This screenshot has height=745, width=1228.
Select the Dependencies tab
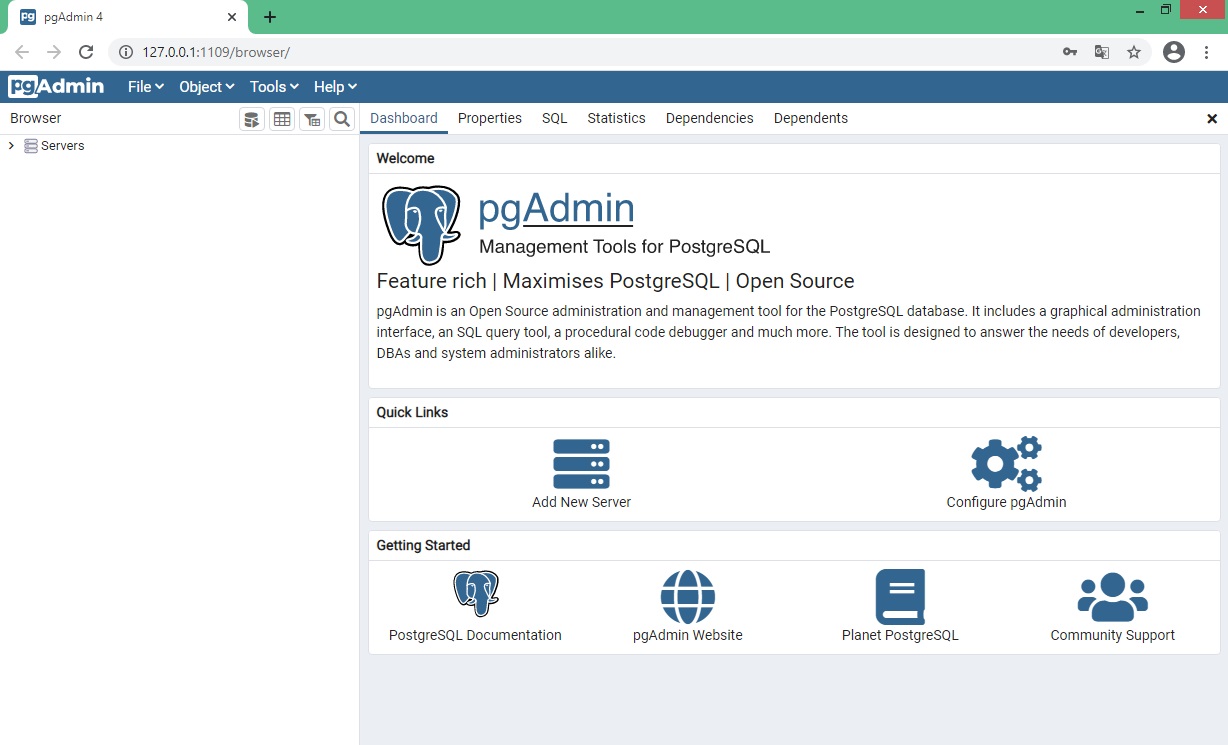click(x=709, y=118)
